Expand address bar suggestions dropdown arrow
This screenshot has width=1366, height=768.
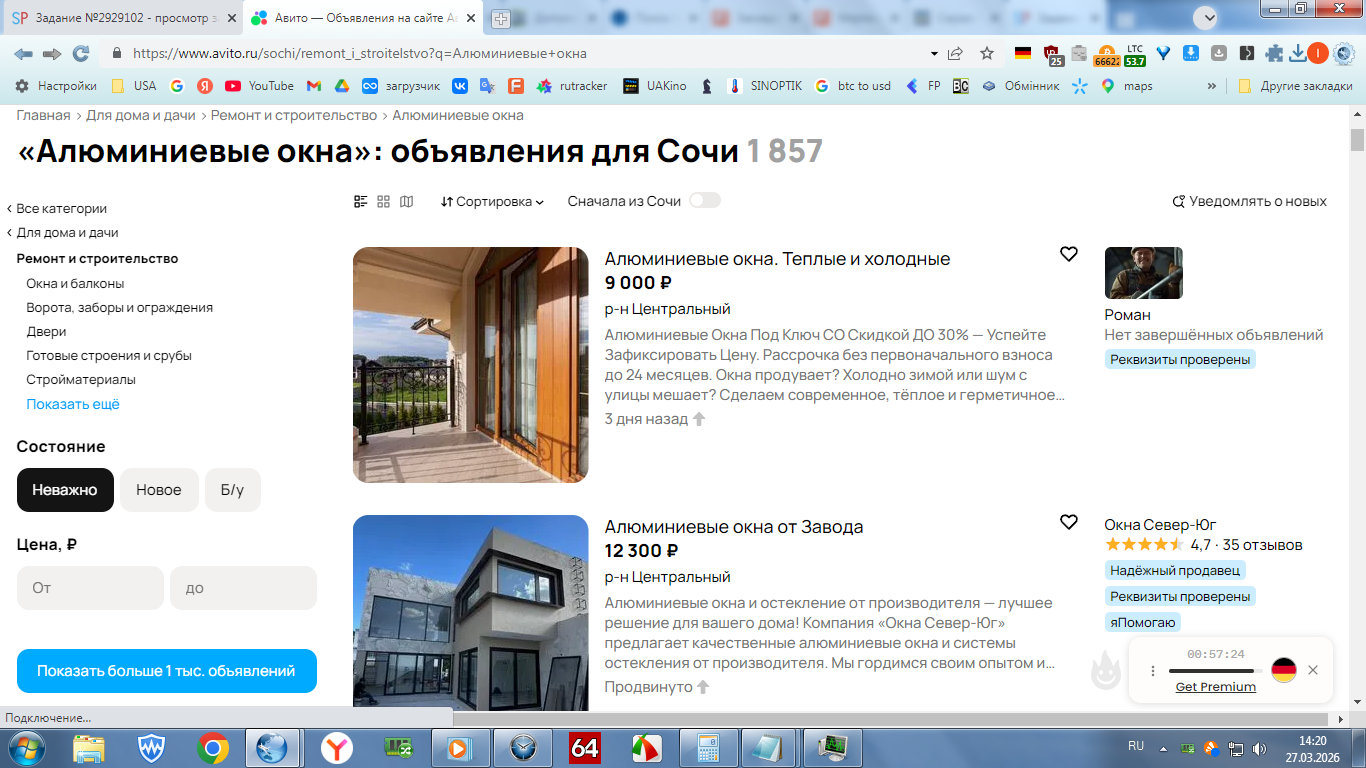tap(934, 53)
